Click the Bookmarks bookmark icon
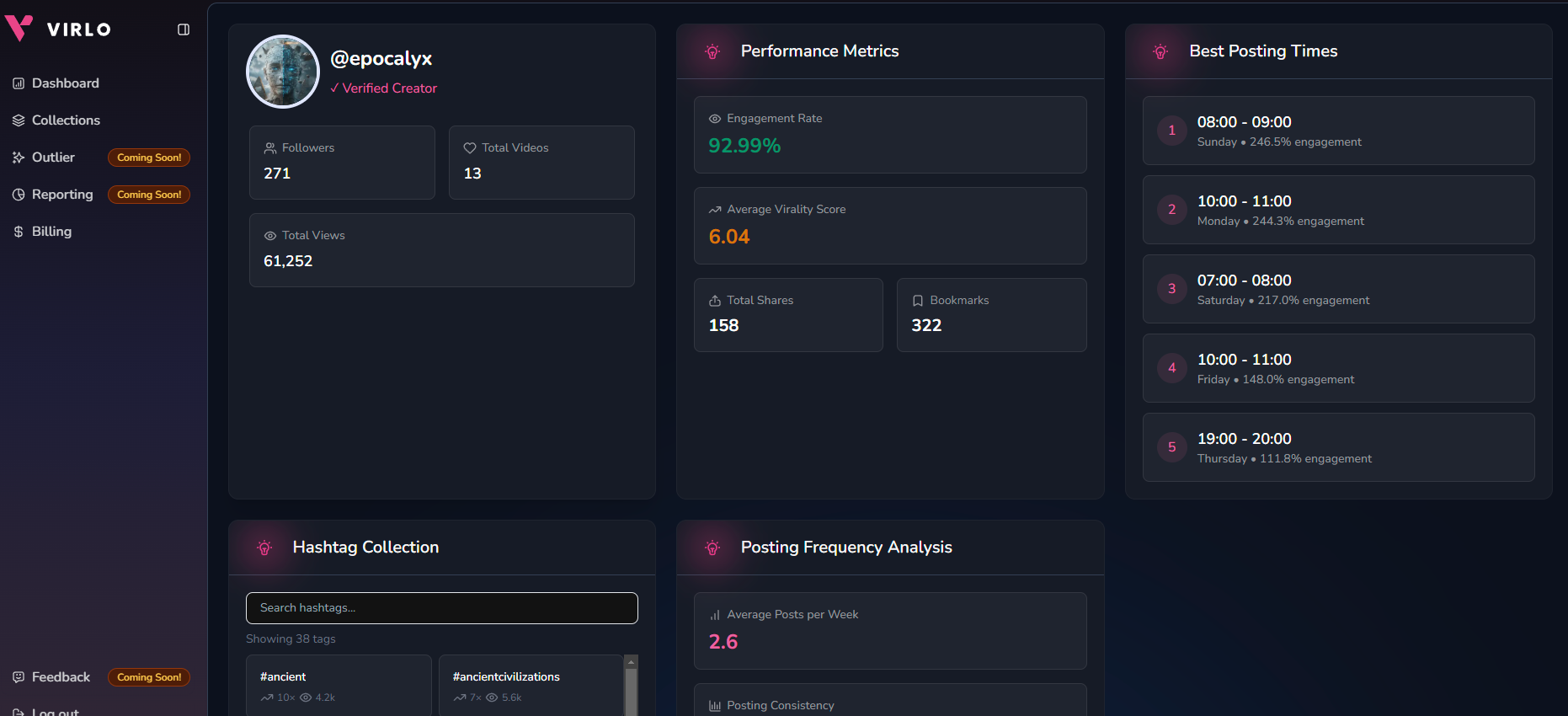 (x=918, y=301)
